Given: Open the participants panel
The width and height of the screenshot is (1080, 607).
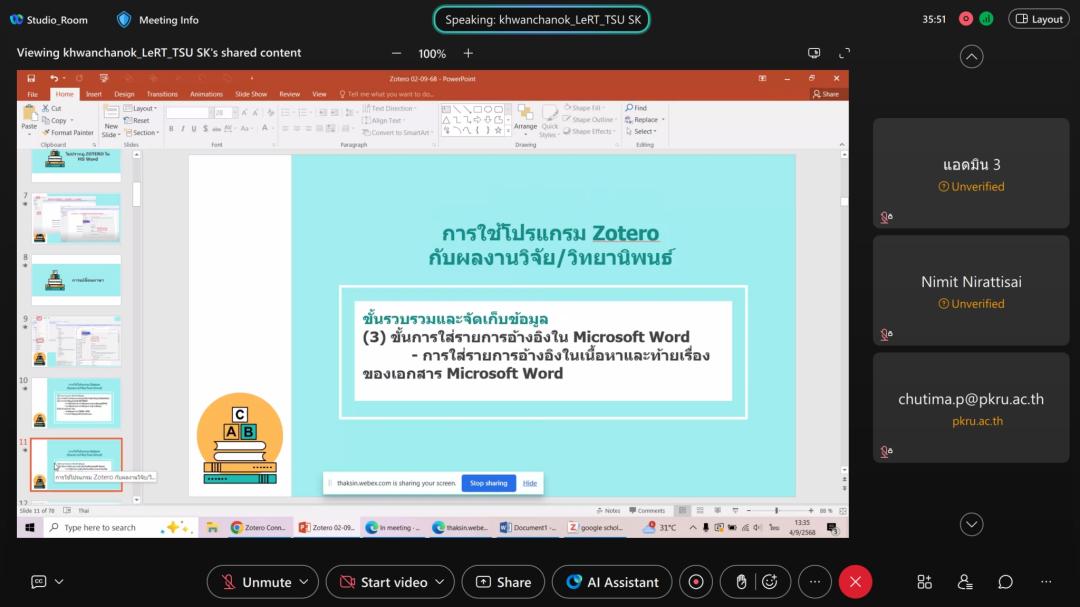Looking at the screenshot, I should click(965, 582).
